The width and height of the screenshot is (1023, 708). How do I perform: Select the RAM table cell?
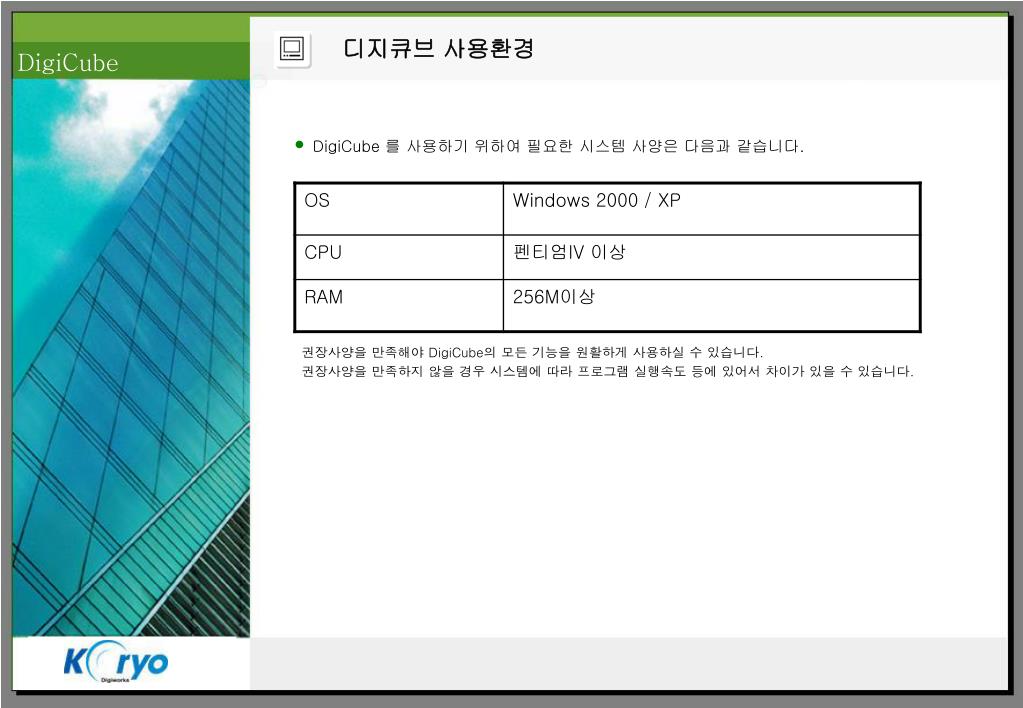(x=399, y=305)
